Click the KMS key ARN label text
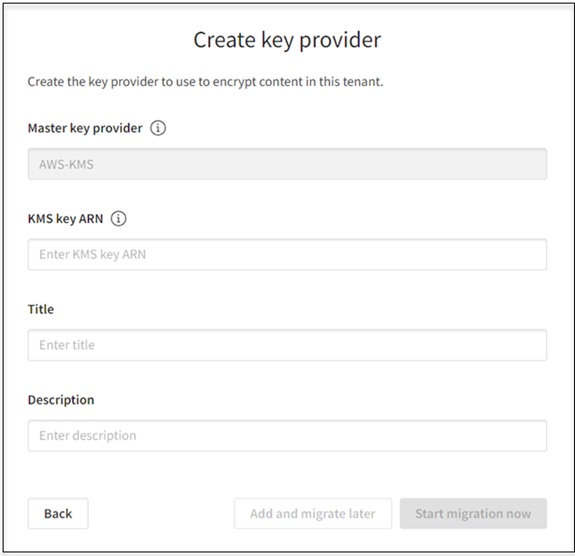Screen dimensions: 575x556 click(x=65, y=219)
